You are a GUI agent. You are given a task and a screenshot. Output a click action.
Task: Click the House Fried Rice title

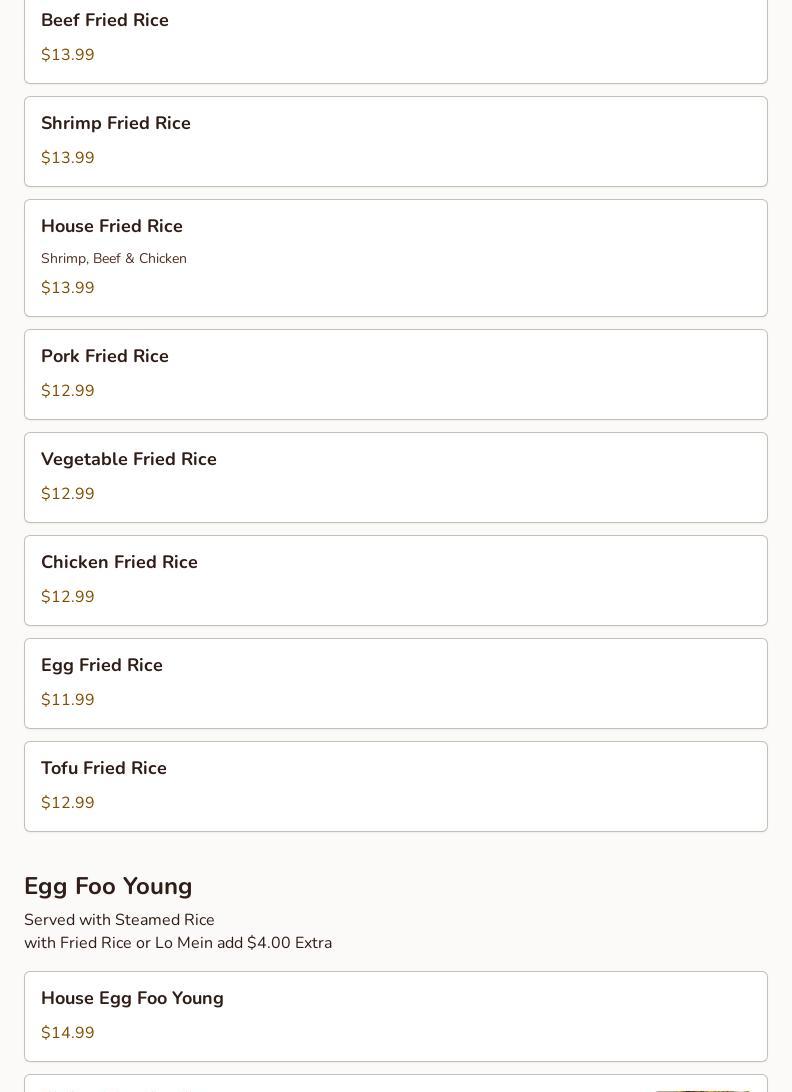click(x=112, y=227)
